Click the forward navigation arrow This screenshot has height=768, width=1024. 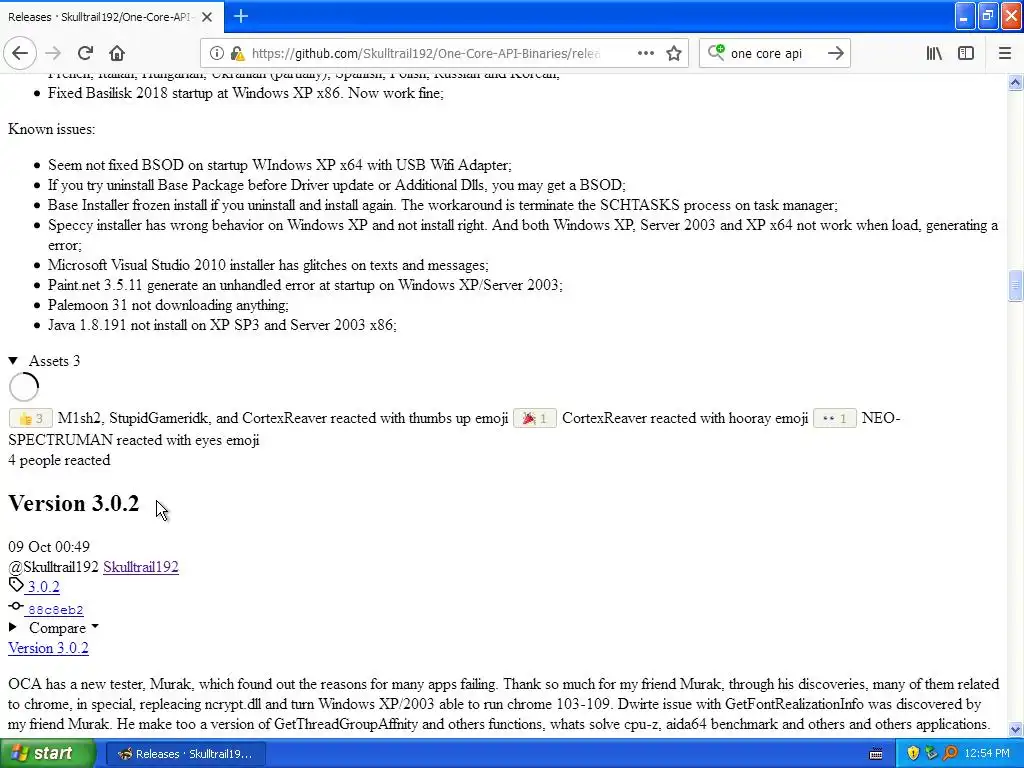pyautogui.click(x=53, y=54)
